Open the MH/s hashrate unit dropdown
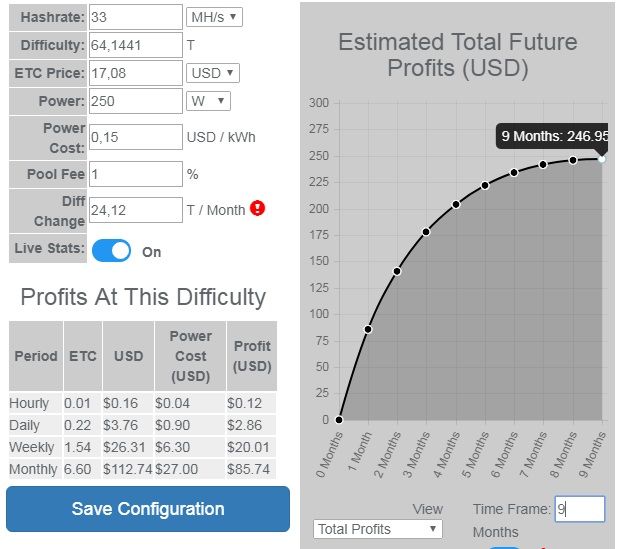The image size is (621, 549). (x=214, y=17)
